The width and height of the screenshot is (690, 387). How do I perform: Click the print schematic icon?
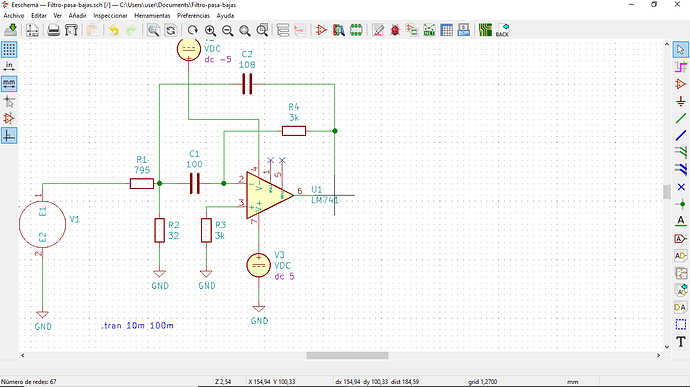coord(54,30)
